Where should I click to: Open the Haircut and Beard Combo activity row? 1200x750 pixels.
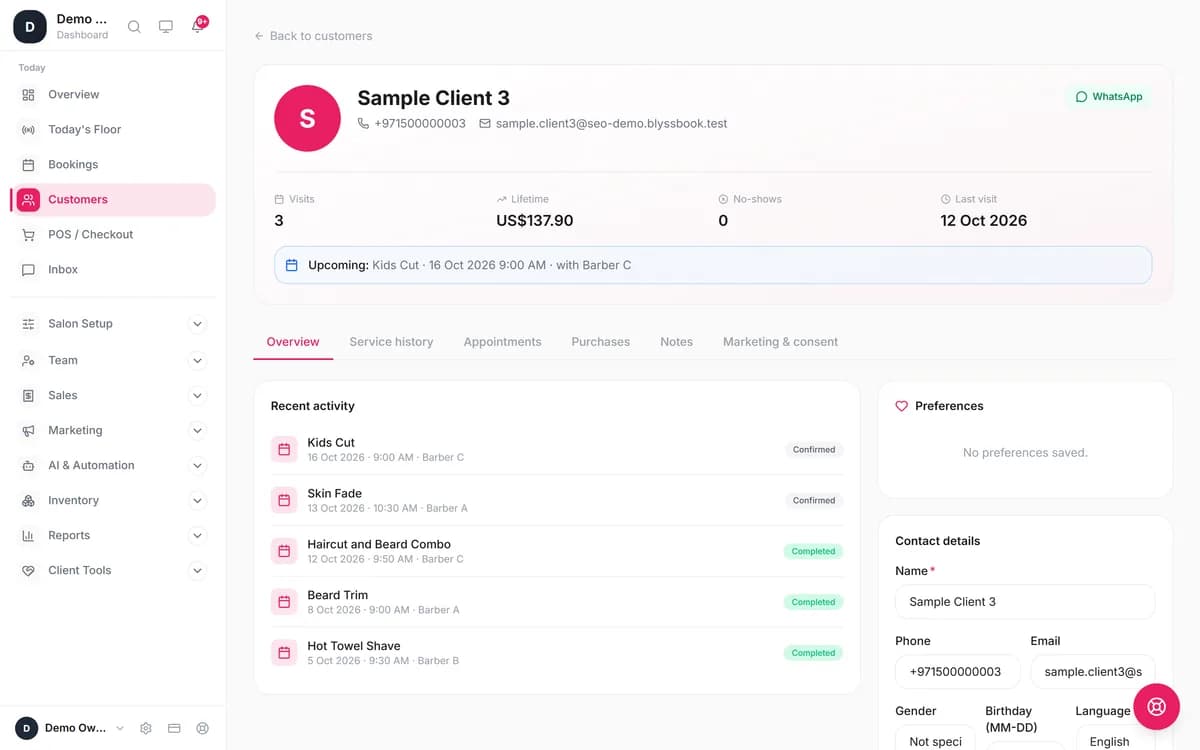click(557, 551)
